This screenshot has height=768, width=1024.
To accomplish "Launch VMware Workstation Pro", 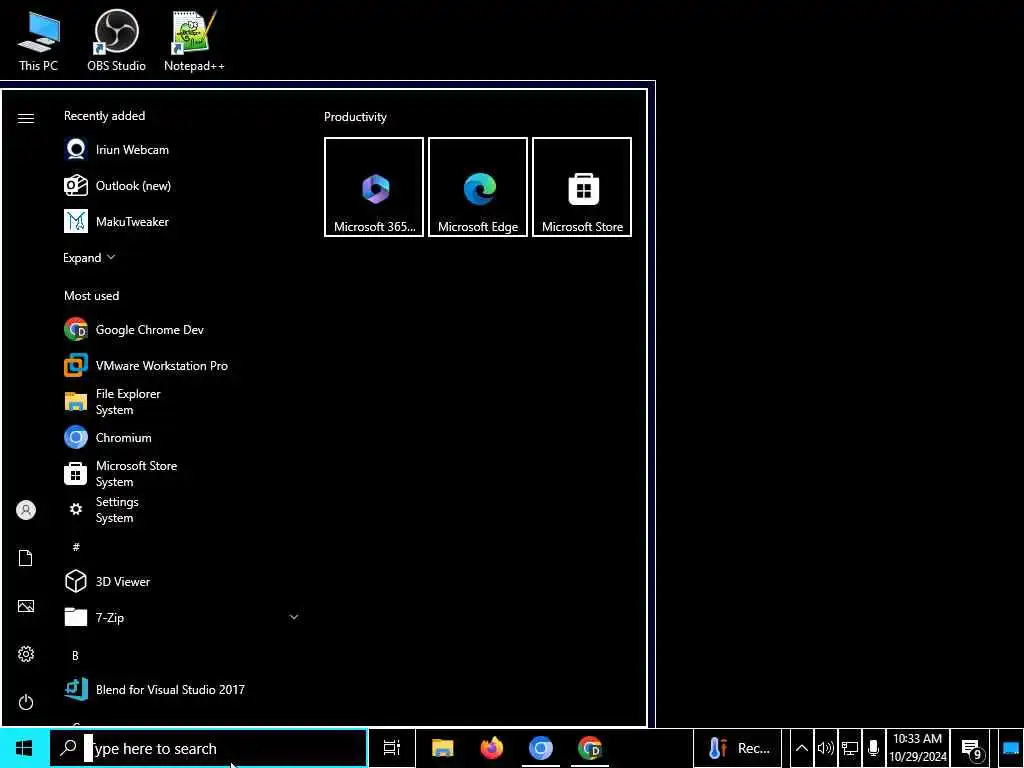I will click(182, 365).
